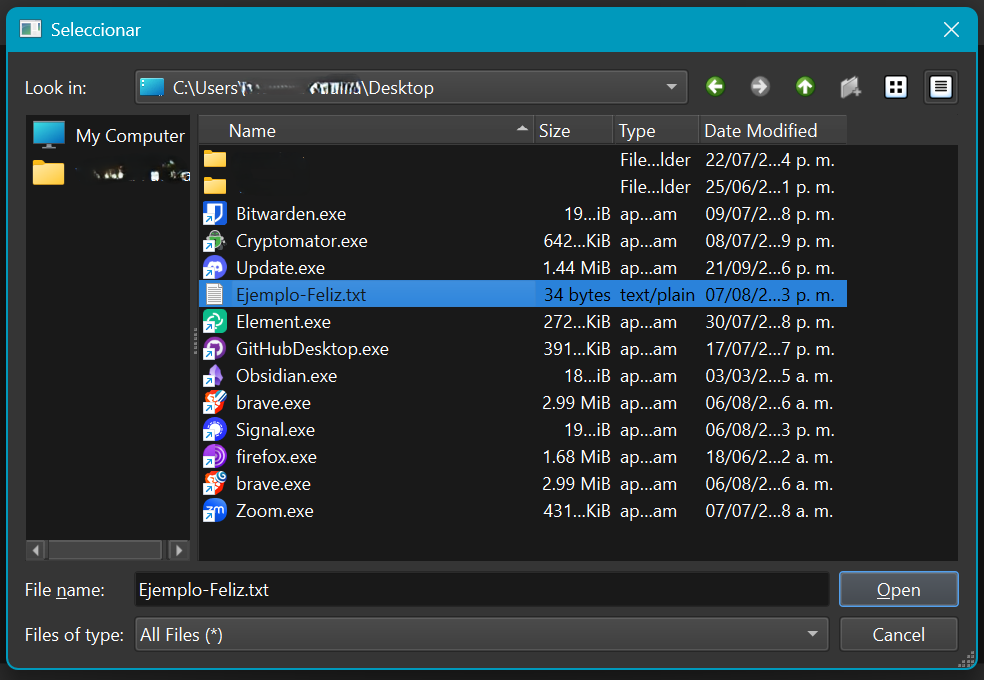Select the Bitwarden.exe shortcut icon

(x=215, y=214)
